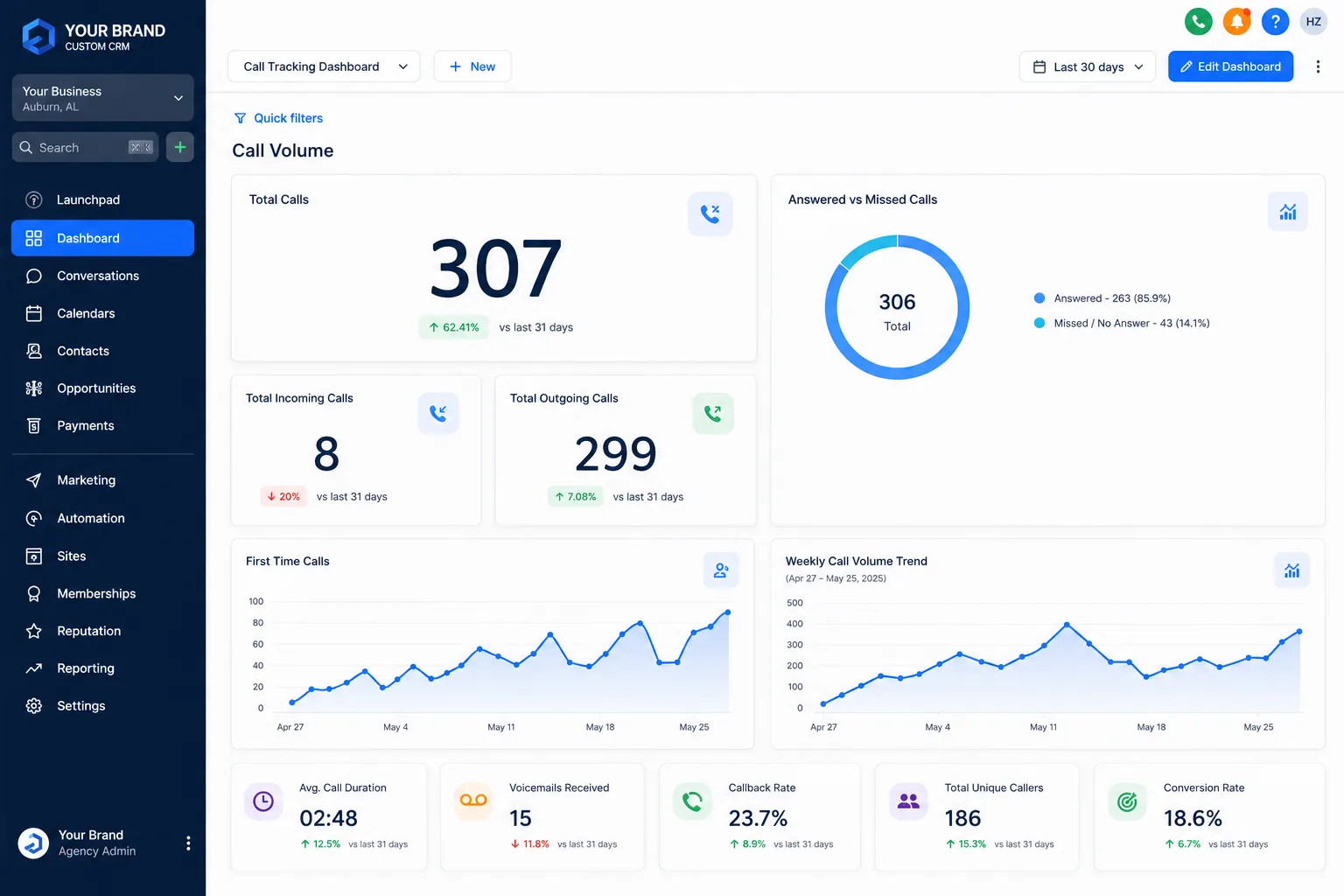1344x896 pixels.
Task: Navigate to Payments
Action: coord(102,426)
